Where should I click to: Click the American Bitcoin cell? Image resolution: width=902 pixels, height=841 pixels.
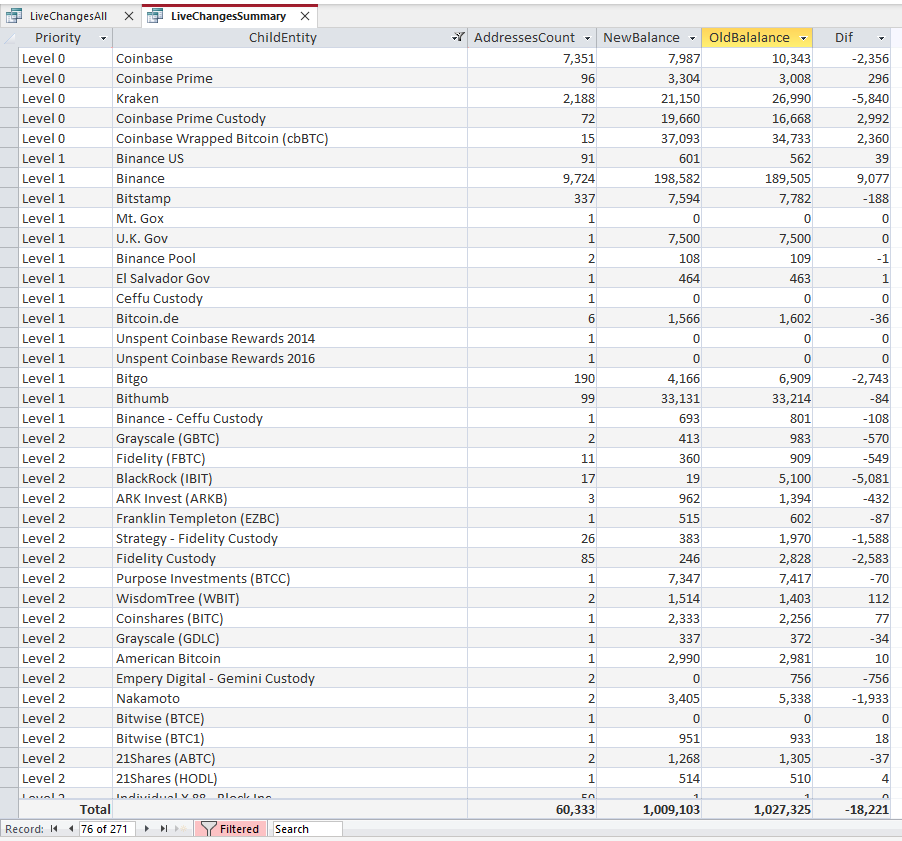[290, 658]
